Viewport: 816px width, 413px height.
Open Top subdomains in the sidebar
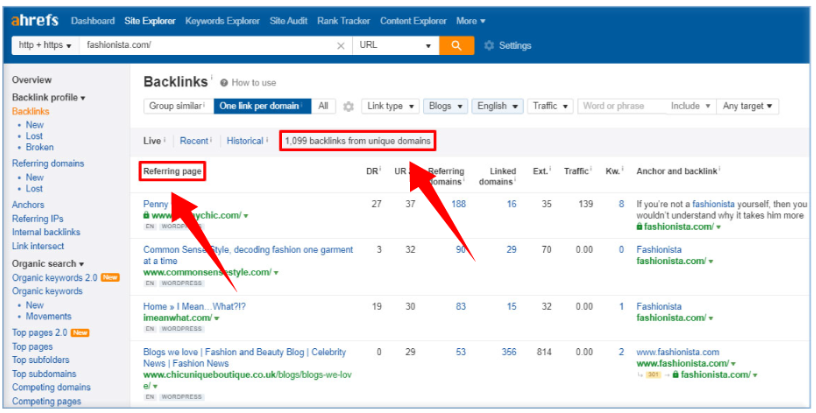coord(44,374)
